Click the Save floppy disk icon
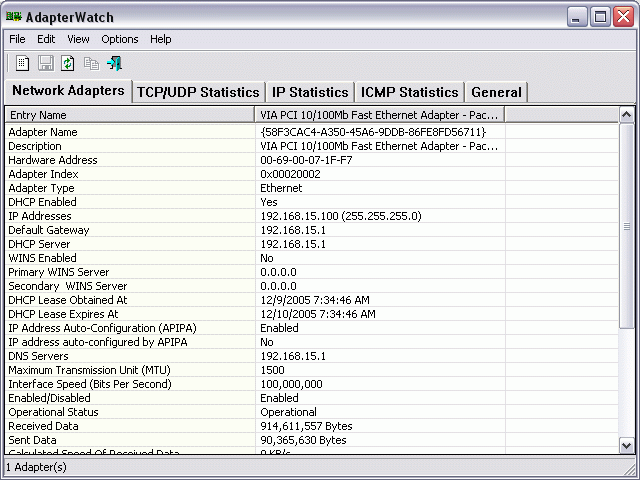 tap(45, 63)
